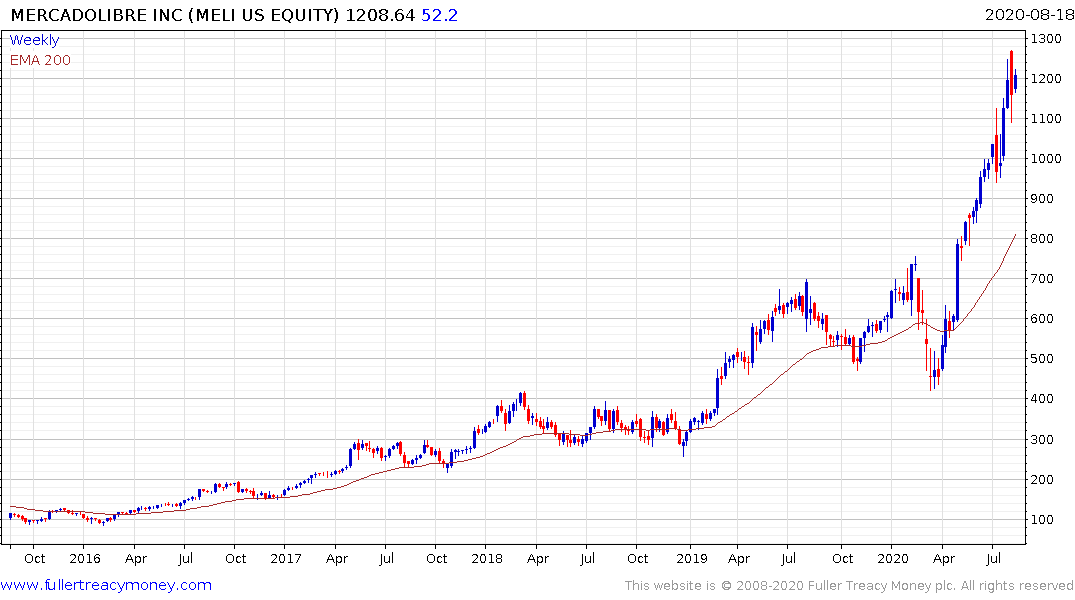The image size is (1075, 600).
Task: Click the 1300 price axis label
Action: [x=1046, y=38]
